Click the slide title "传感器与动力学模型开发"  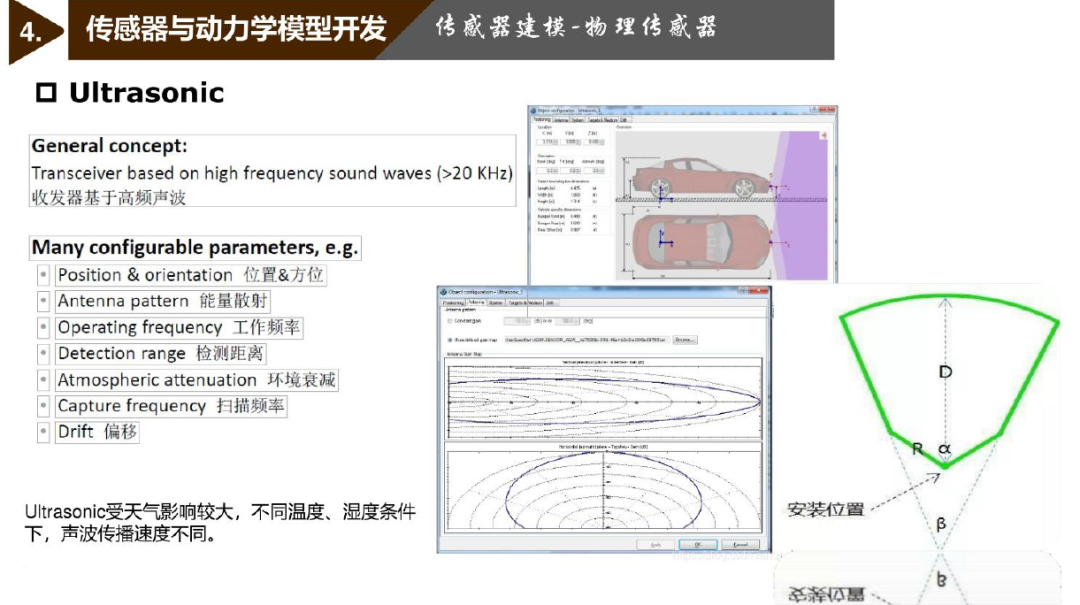236,29
